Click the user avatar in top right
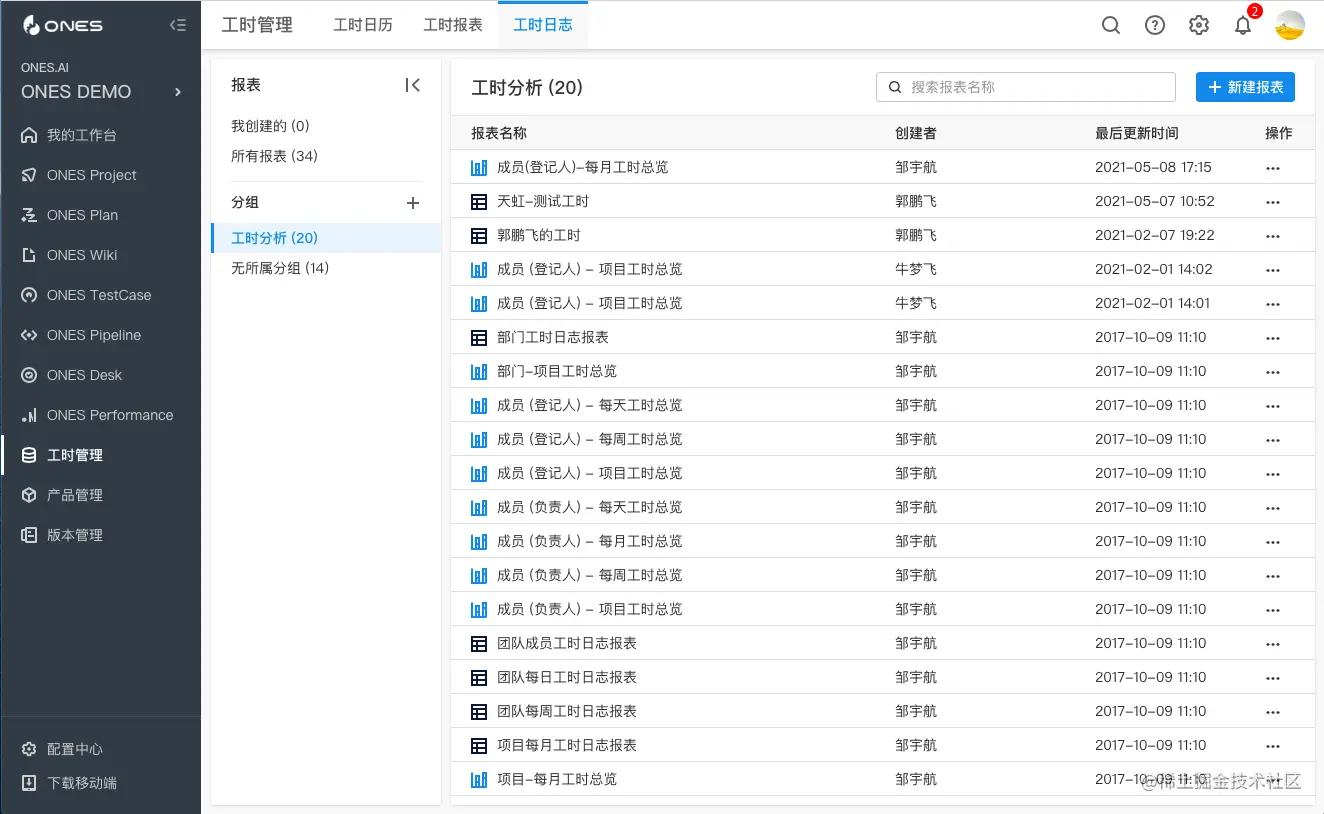 coord(1290,26)
